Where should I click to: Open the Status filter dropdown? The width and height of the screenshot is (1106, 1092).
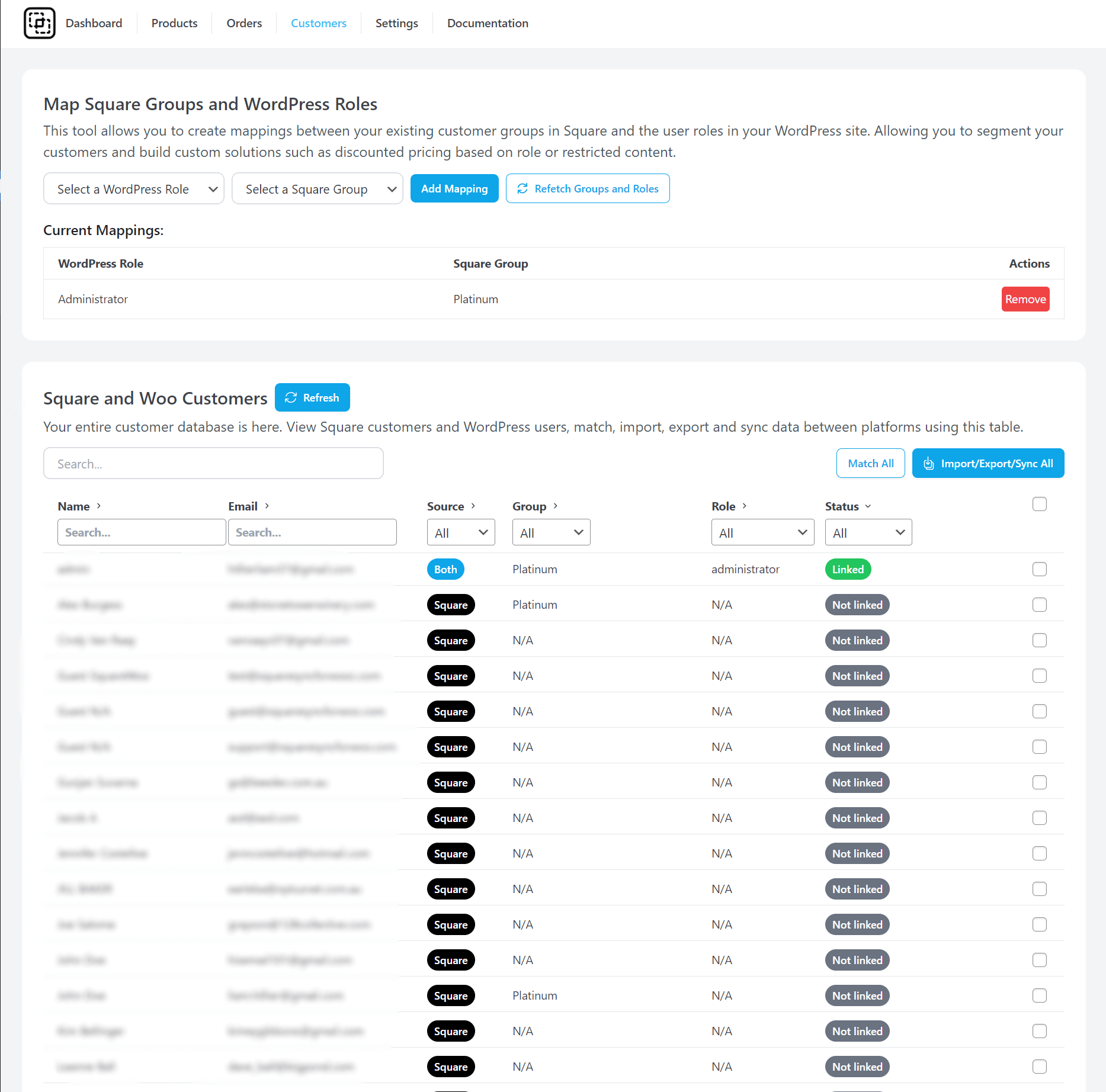[x=868, y=532]
